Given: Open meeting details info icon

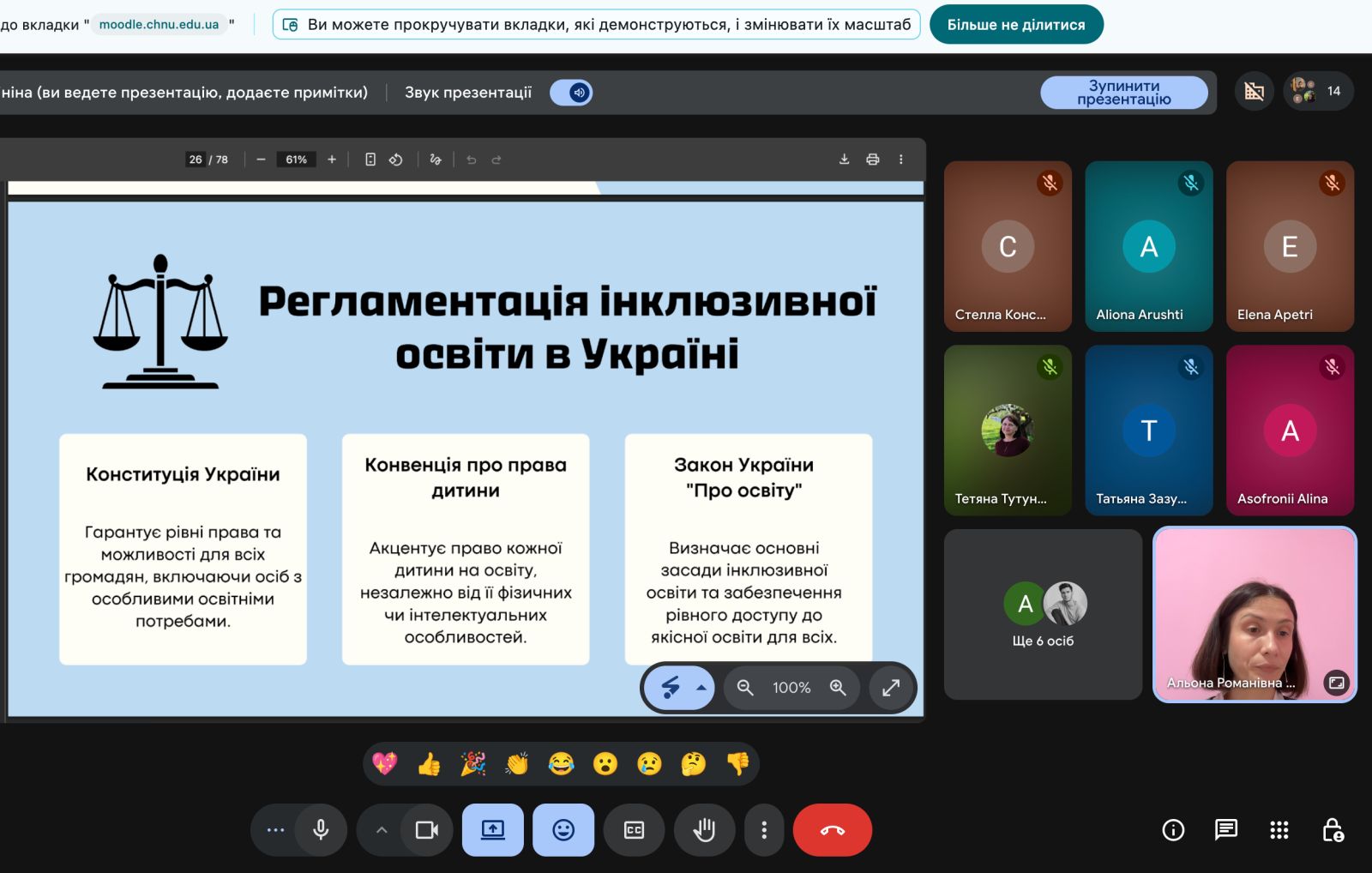Looking at the screenshot, I should (x=1173, y=829).
